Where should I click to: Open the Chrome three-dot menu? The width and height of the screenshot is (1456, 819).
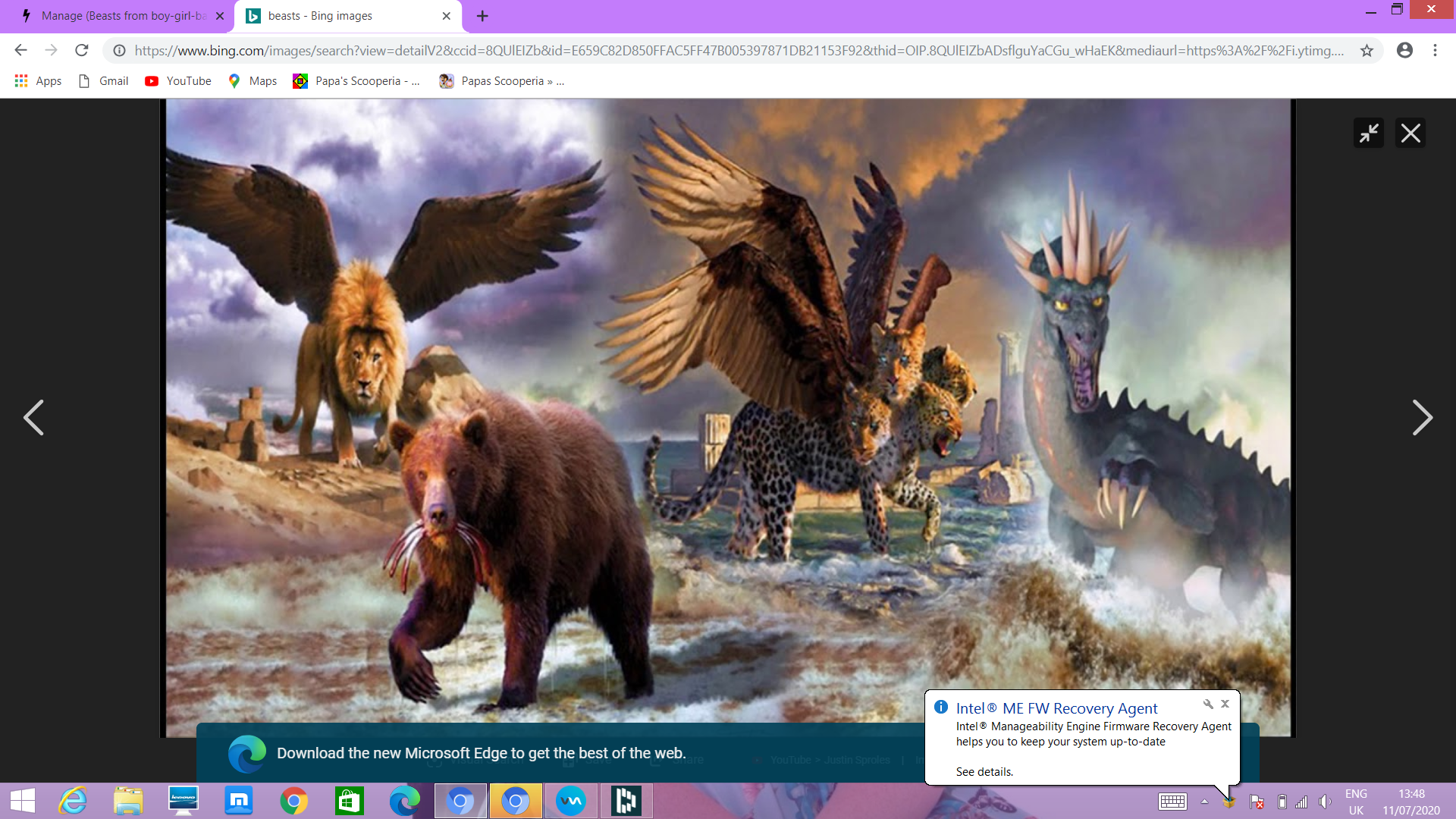pyautogui.click(x=1435, y=50)
